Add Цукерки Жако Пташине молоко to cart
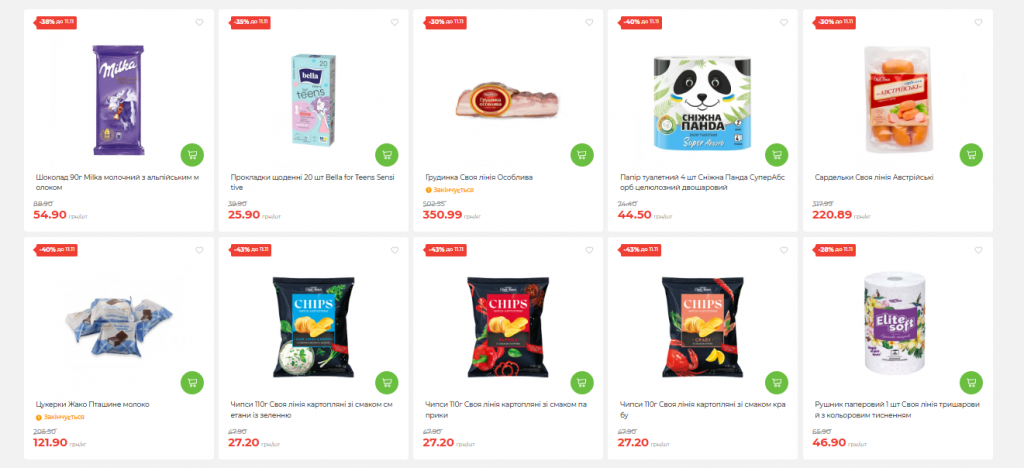This screenshot has width=1024, height=468. coord(192,382)
